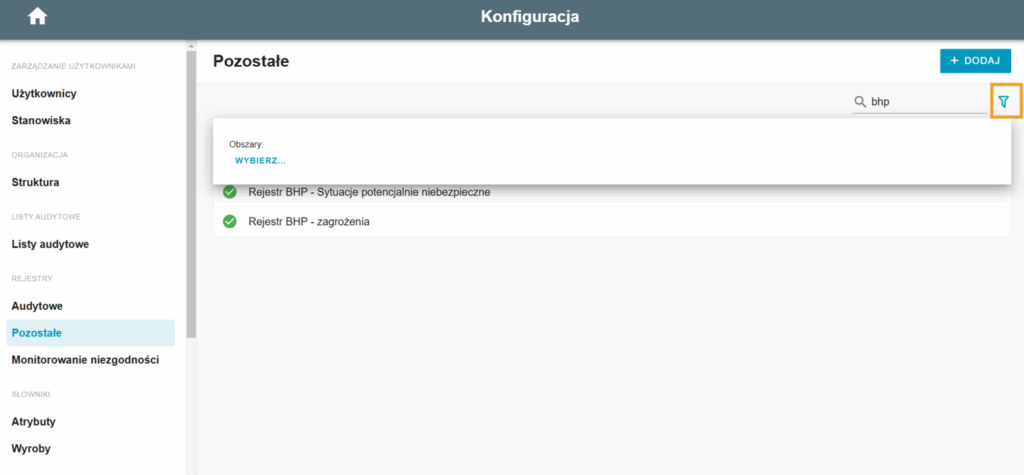Image resolution: width=1024 pixels, height=475 pixels.
Task: Toggle the filter funnel icon
Action: [1004, 101]
